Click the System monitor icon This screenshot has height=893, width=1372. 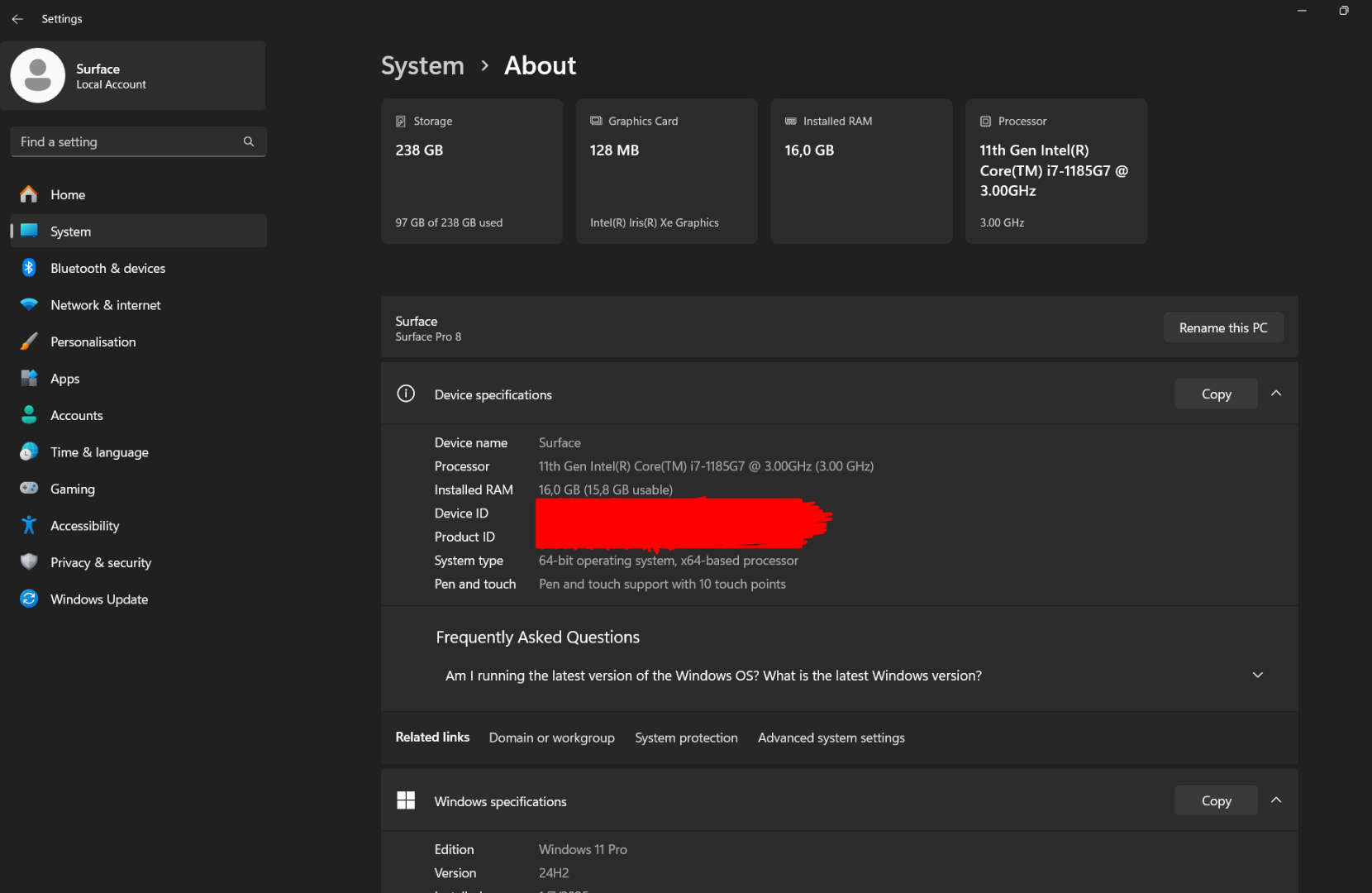tap(29, 231)
